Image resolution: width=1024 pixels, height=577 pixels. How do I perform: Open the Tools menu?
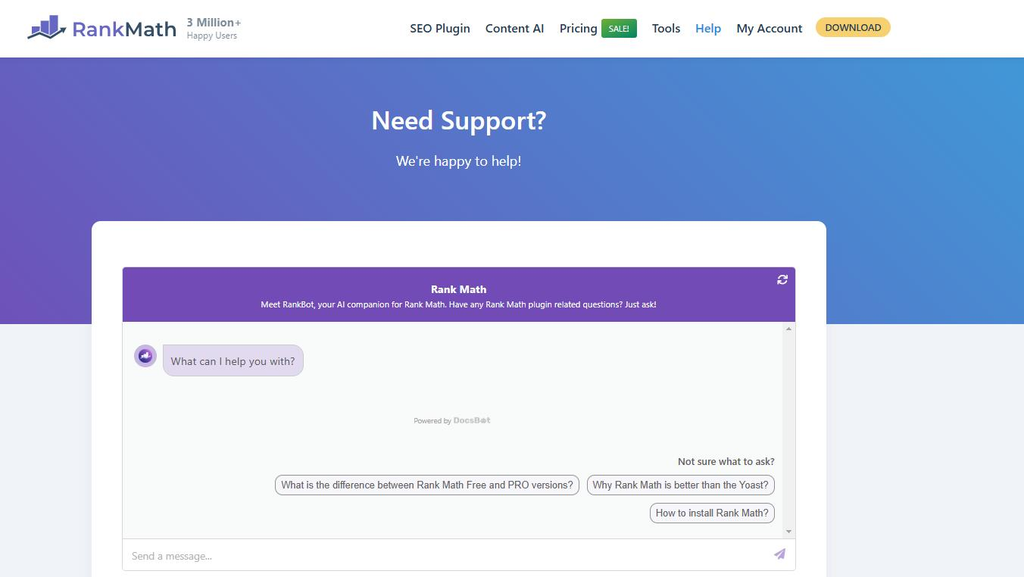click(x=665, y=28)
